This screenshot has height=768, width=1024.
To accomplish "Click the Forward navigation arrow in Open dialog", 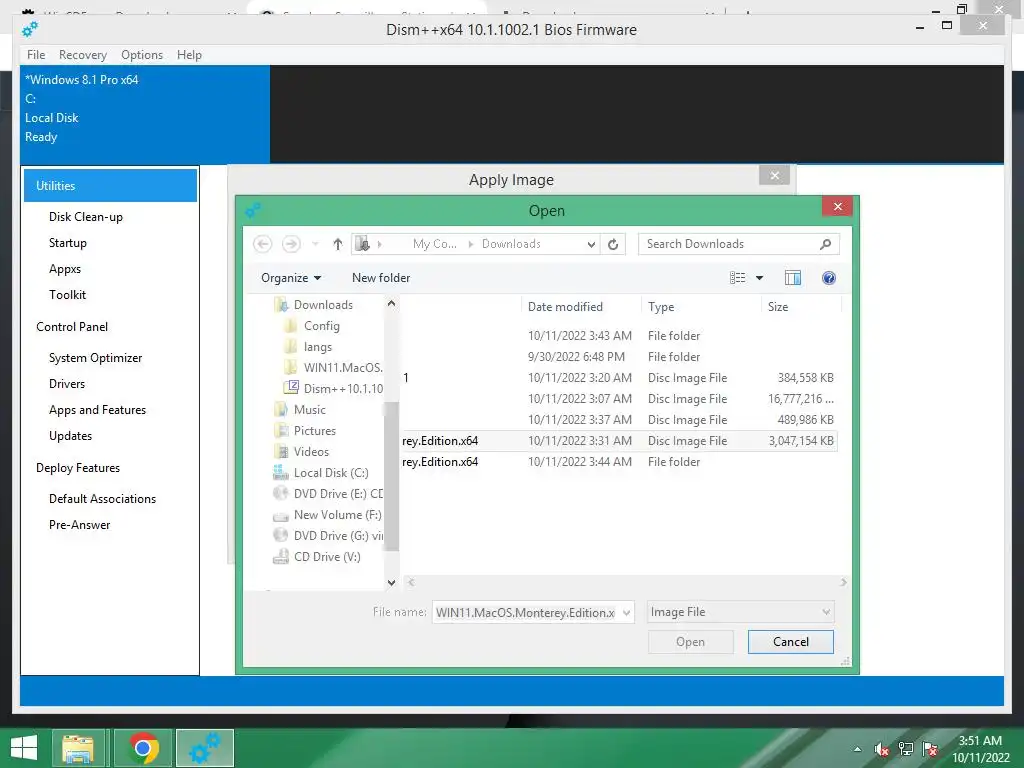I will [x=291, y=244].
